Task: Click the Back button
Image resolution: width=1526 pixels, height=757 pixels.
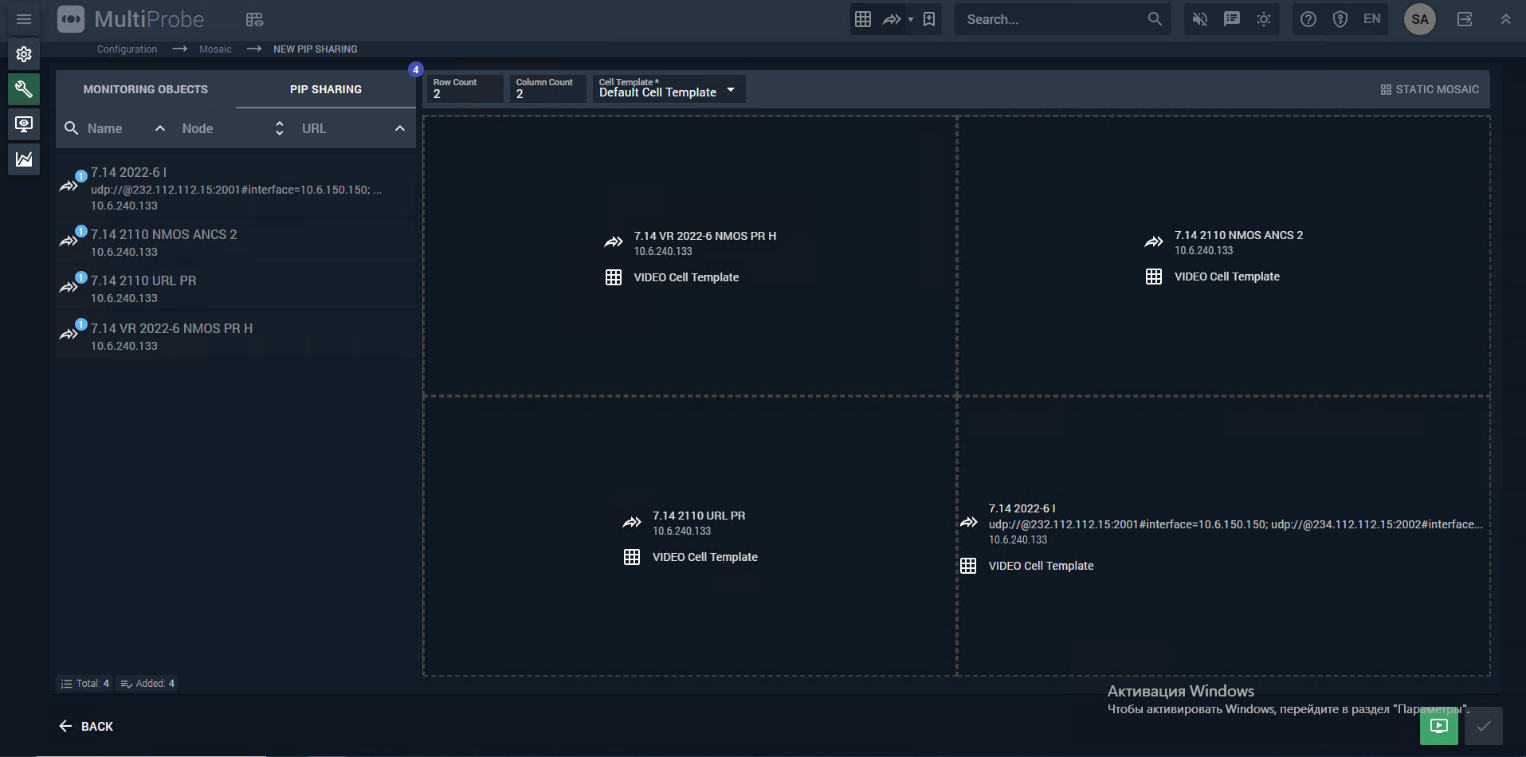Action: 86,726
